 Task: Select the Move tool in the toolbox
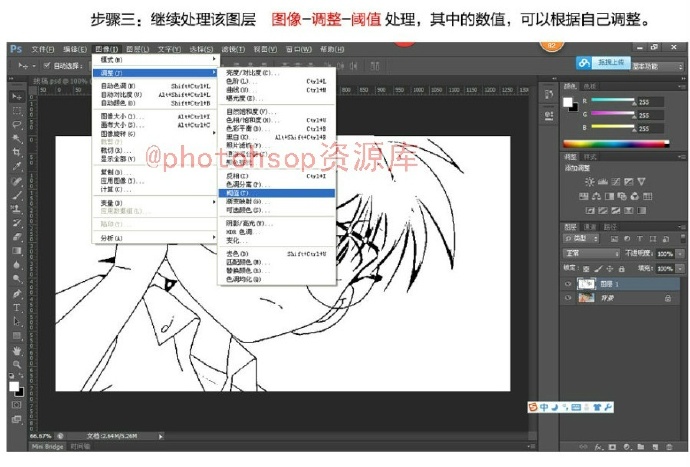click(17, 96)
